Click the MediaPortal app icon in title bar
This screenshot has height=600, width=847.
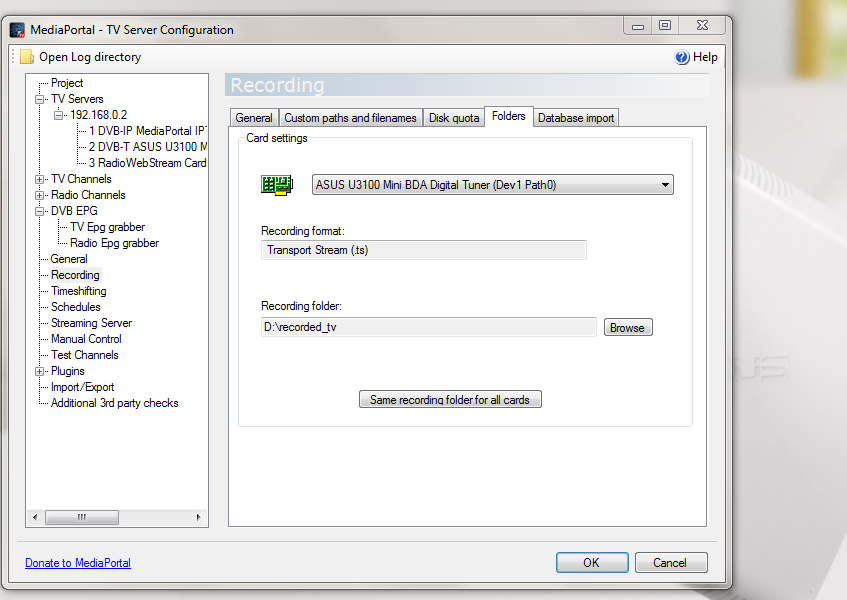pos(17,30)
